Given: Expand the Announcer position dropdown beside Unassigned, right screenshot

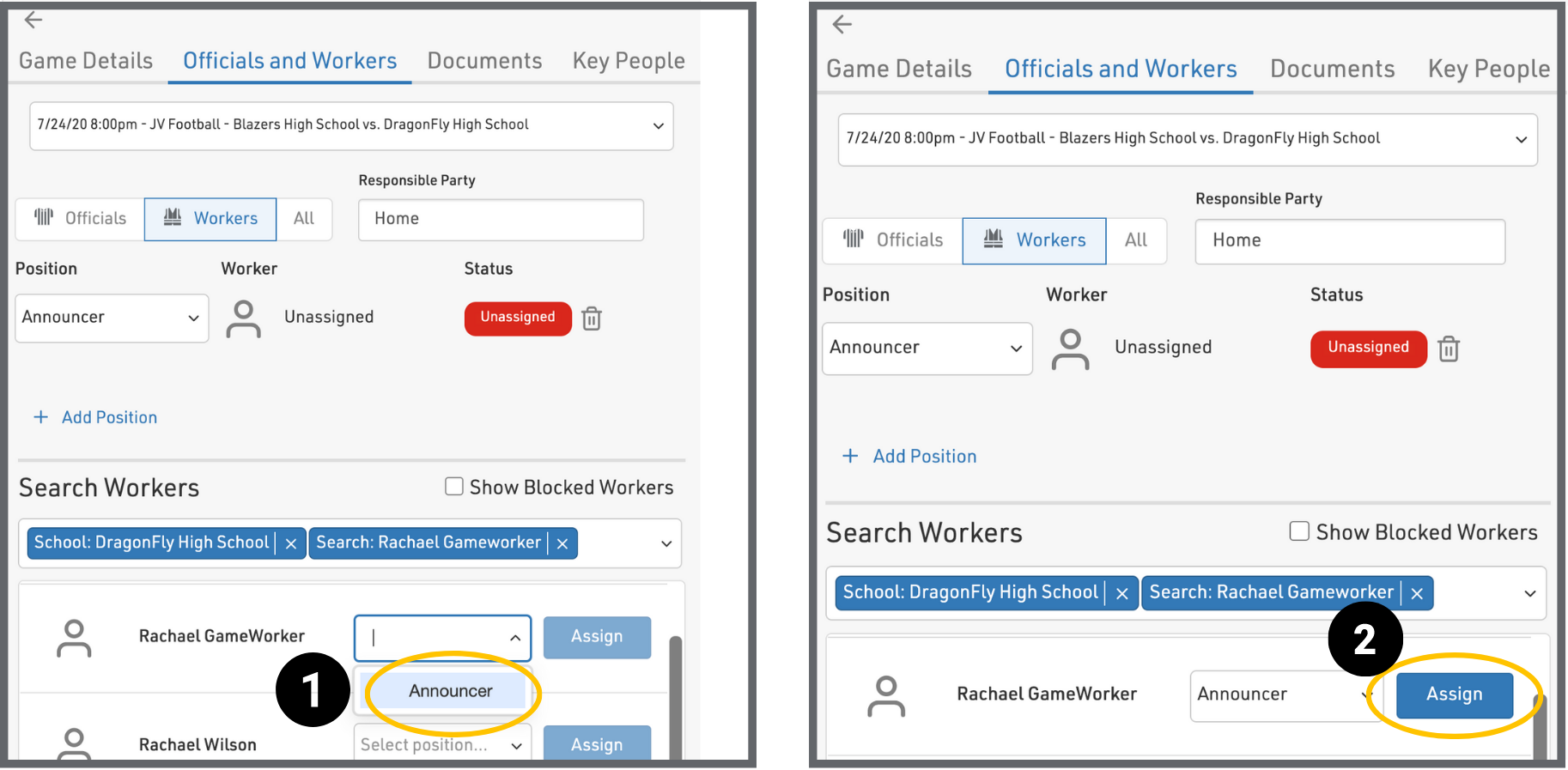Looking at the screenshot, I should 927,348.
